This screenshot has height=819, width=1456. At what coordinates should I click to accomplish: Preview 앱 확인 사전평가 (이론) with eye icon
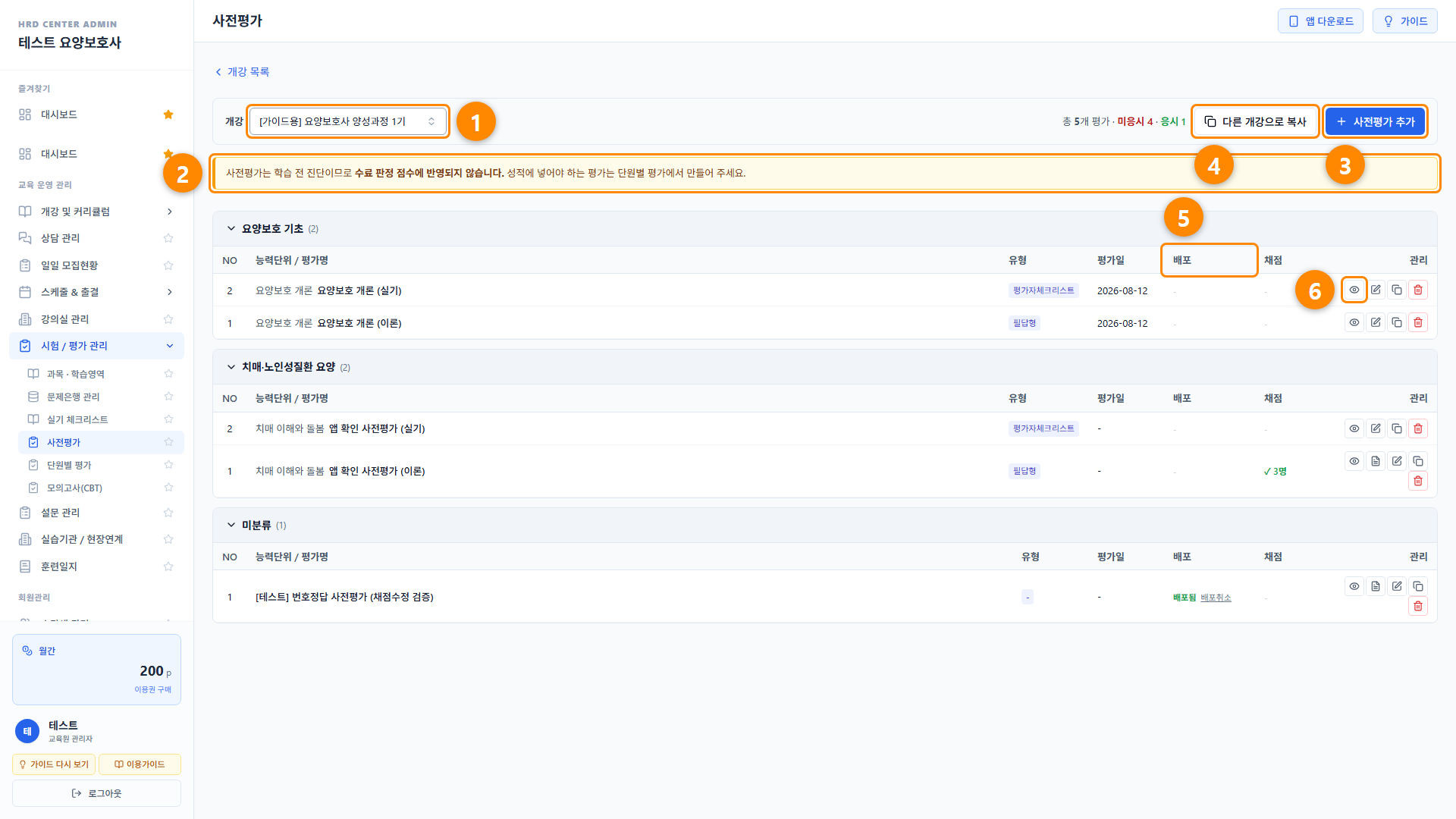pos(1354,461)
